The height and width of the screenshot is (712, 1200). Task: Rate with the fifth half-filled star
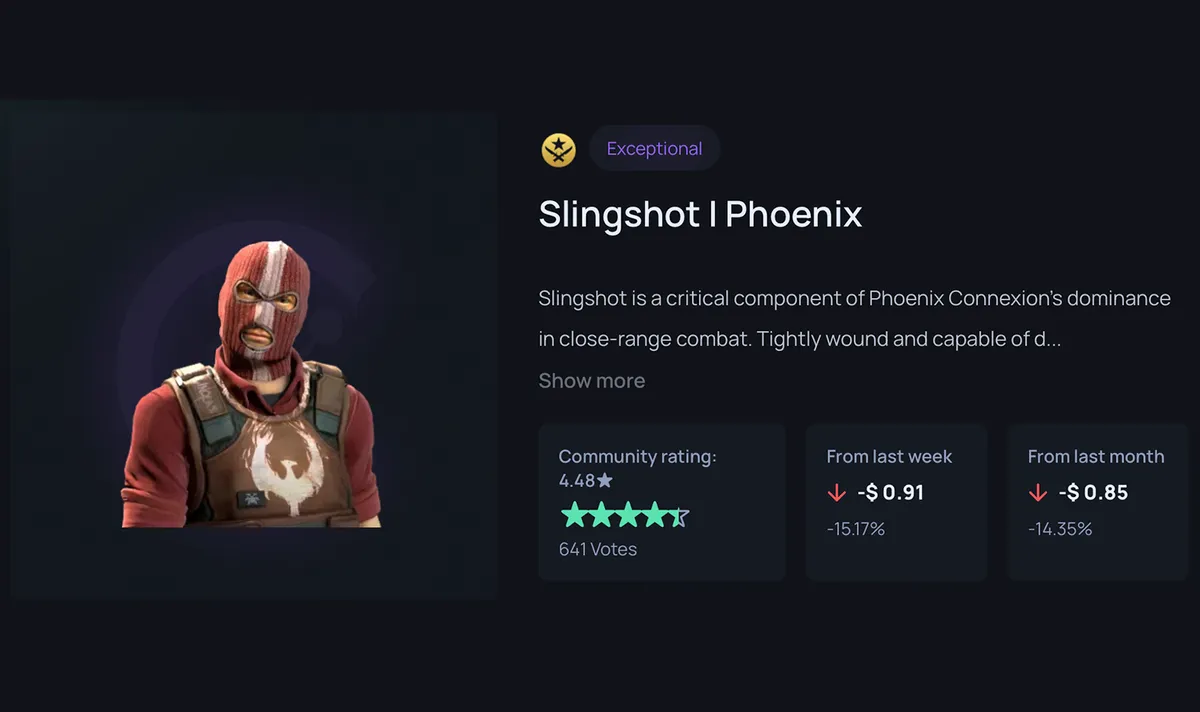(679, 516)
